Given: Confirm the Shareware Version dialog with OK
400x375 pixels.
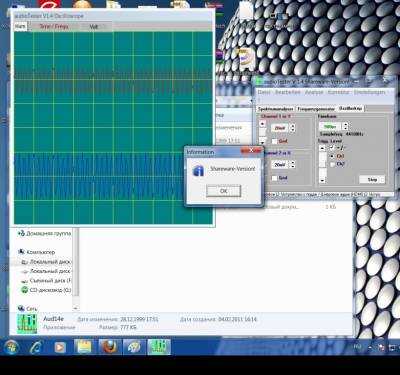Looking at the screenshot, I should click(223, 191).
